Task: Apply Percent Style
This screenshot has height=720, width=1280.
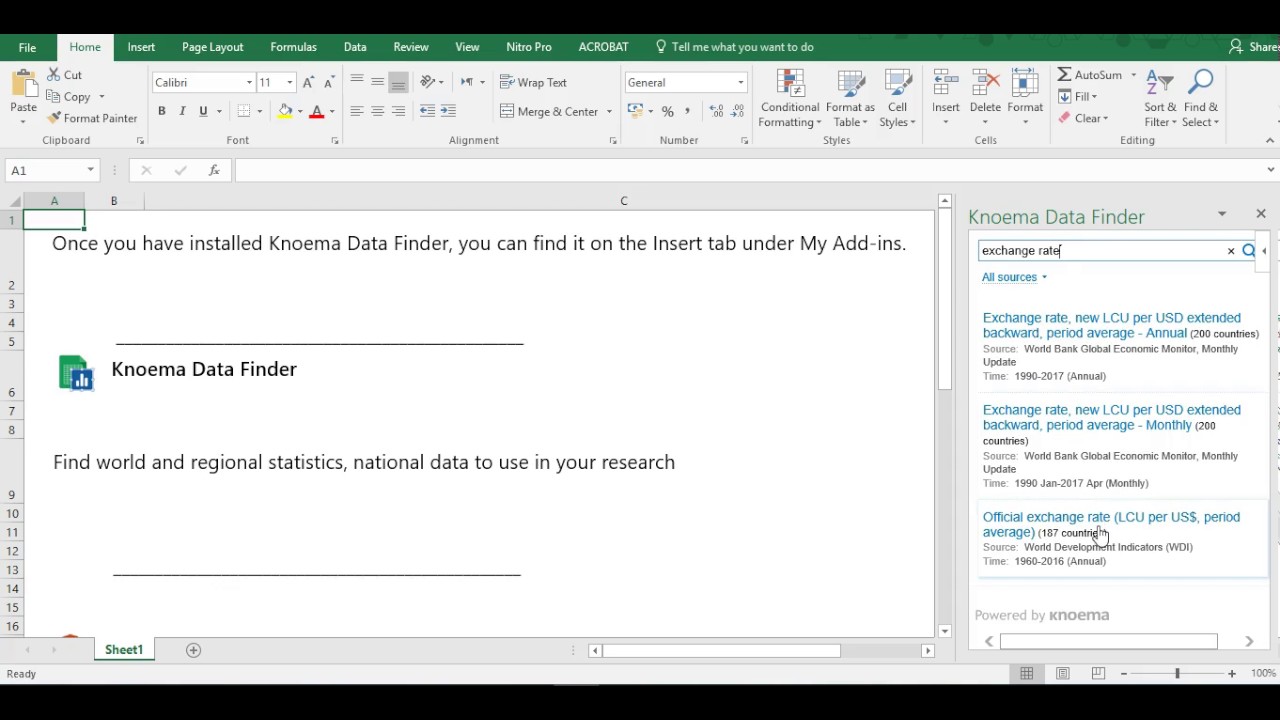Action: tap(667, 111)
